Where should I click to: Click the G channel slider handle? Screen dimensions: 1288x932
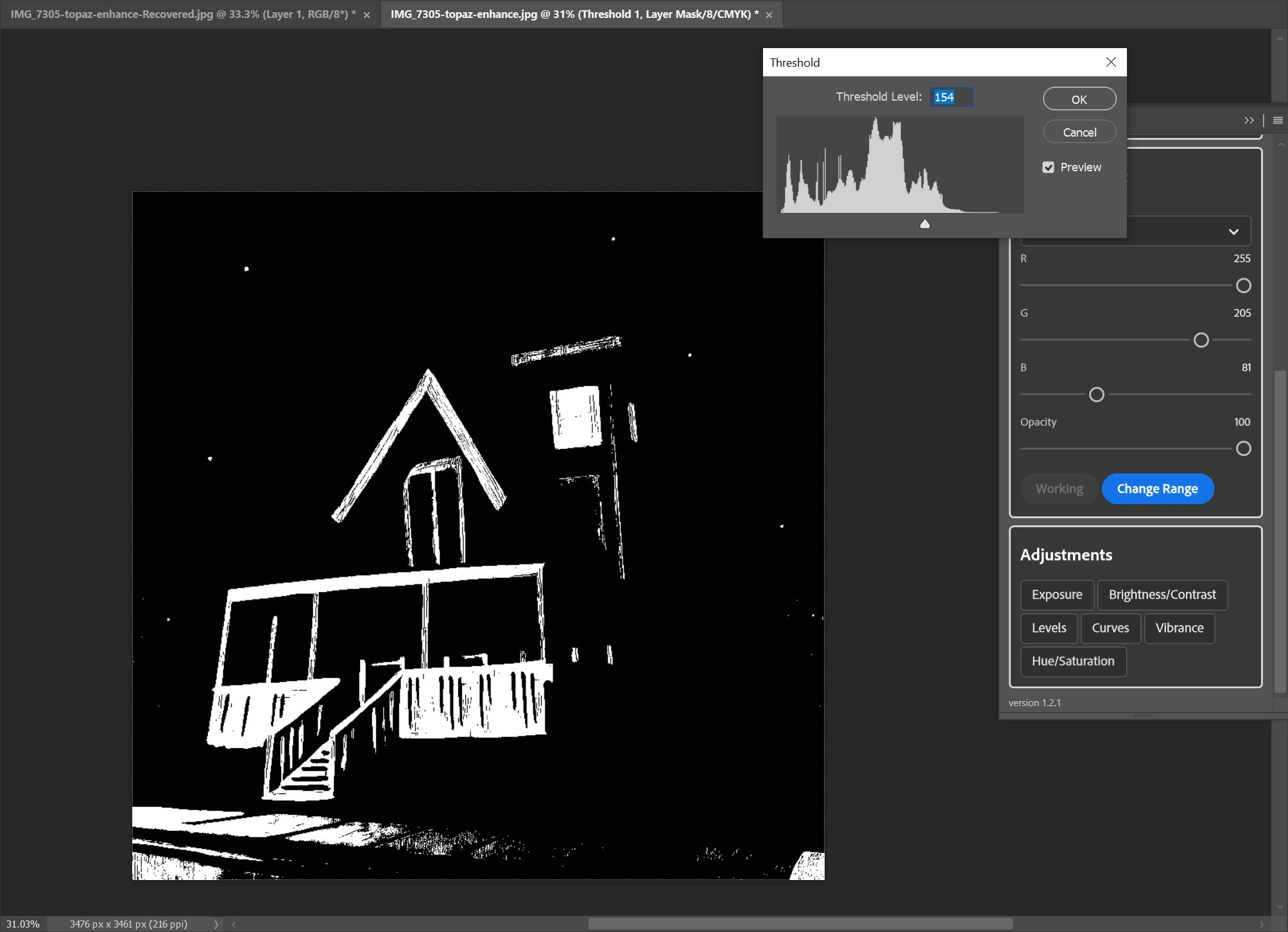point(1201,340)
